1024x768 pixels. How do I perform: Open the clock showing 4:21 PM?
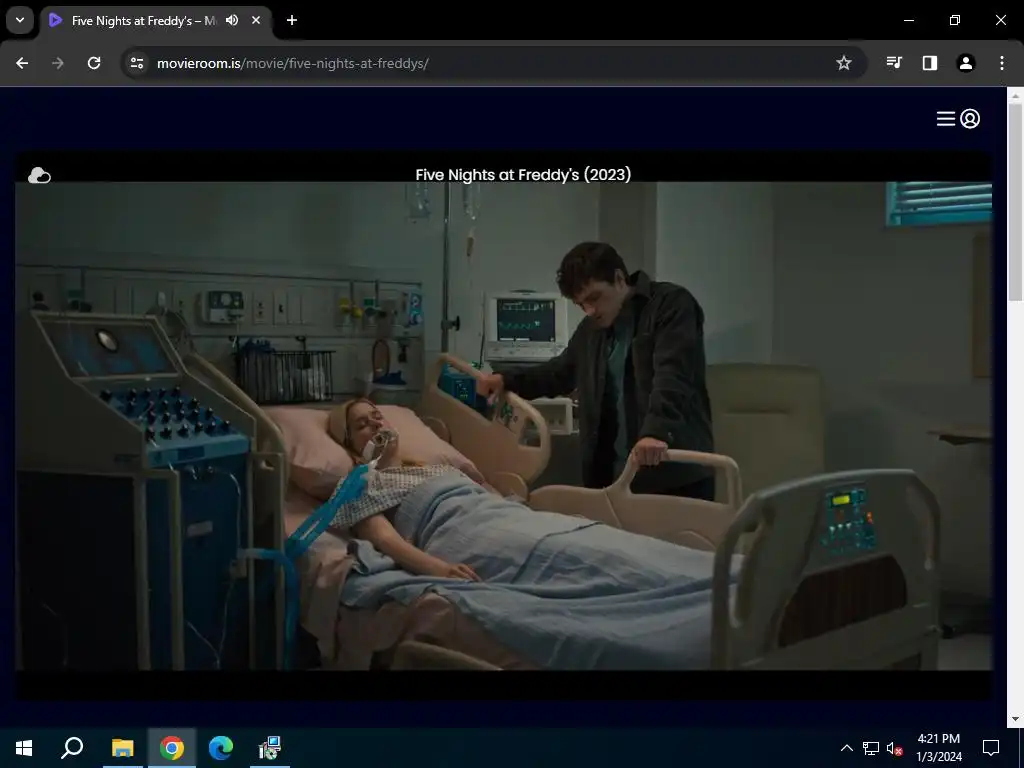938,748
